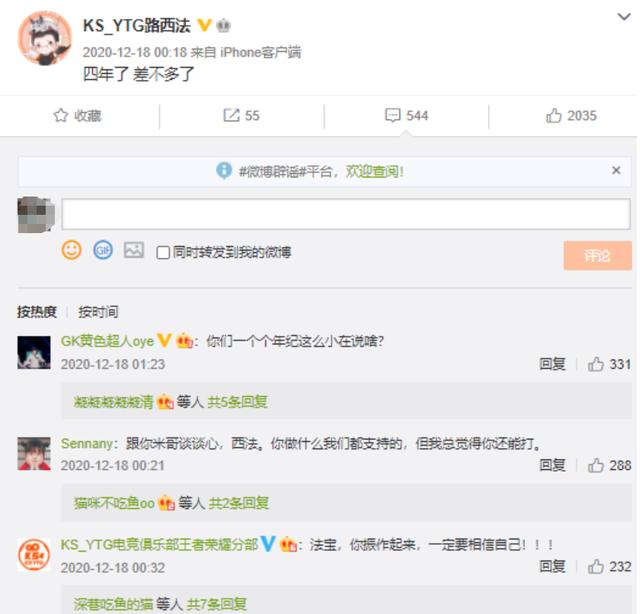
Task: Like the GK黄色超人oye comment with 331 likes
Action: tap(596, 364)
